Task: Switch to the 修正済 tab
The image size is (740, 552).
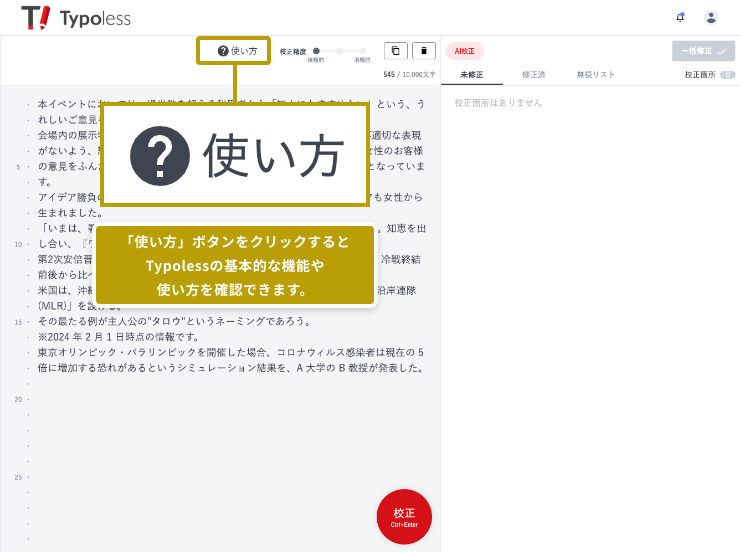Action: pyautogui.click(x=534, y=75)
